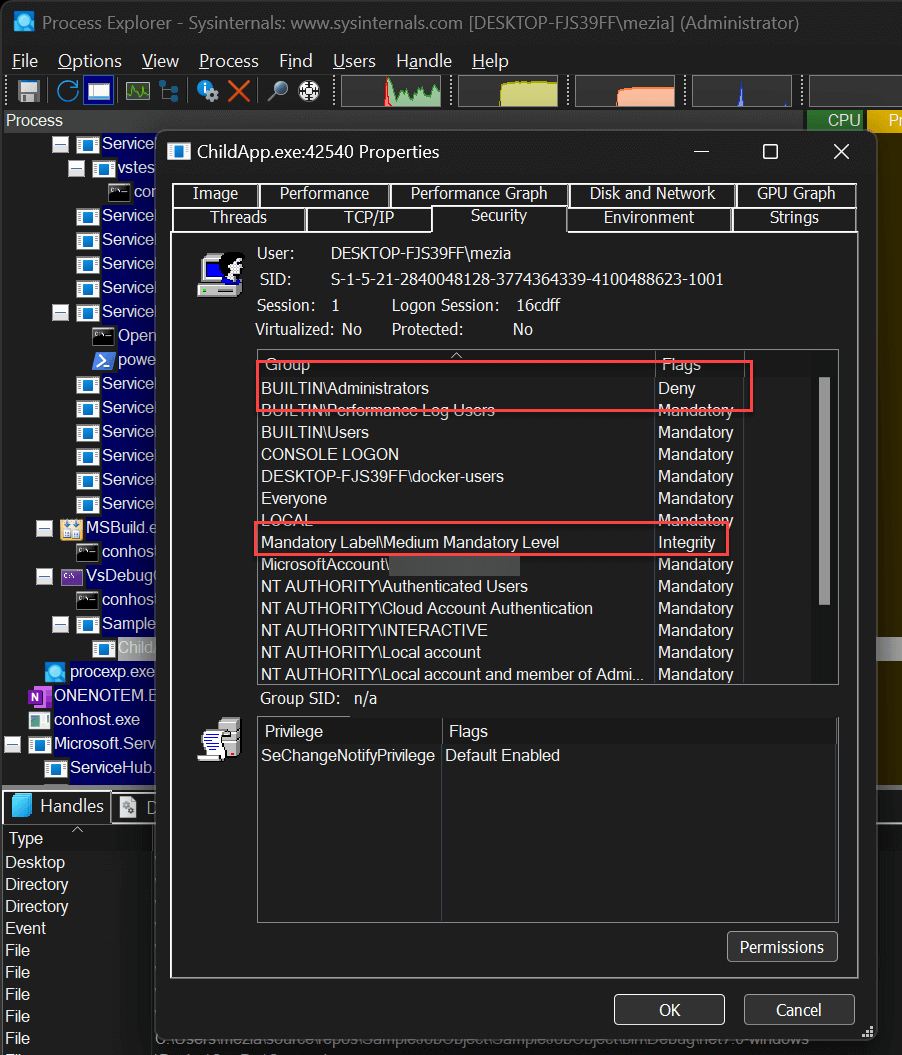Toggle the Show Lower Pane toolbar button

98,92
